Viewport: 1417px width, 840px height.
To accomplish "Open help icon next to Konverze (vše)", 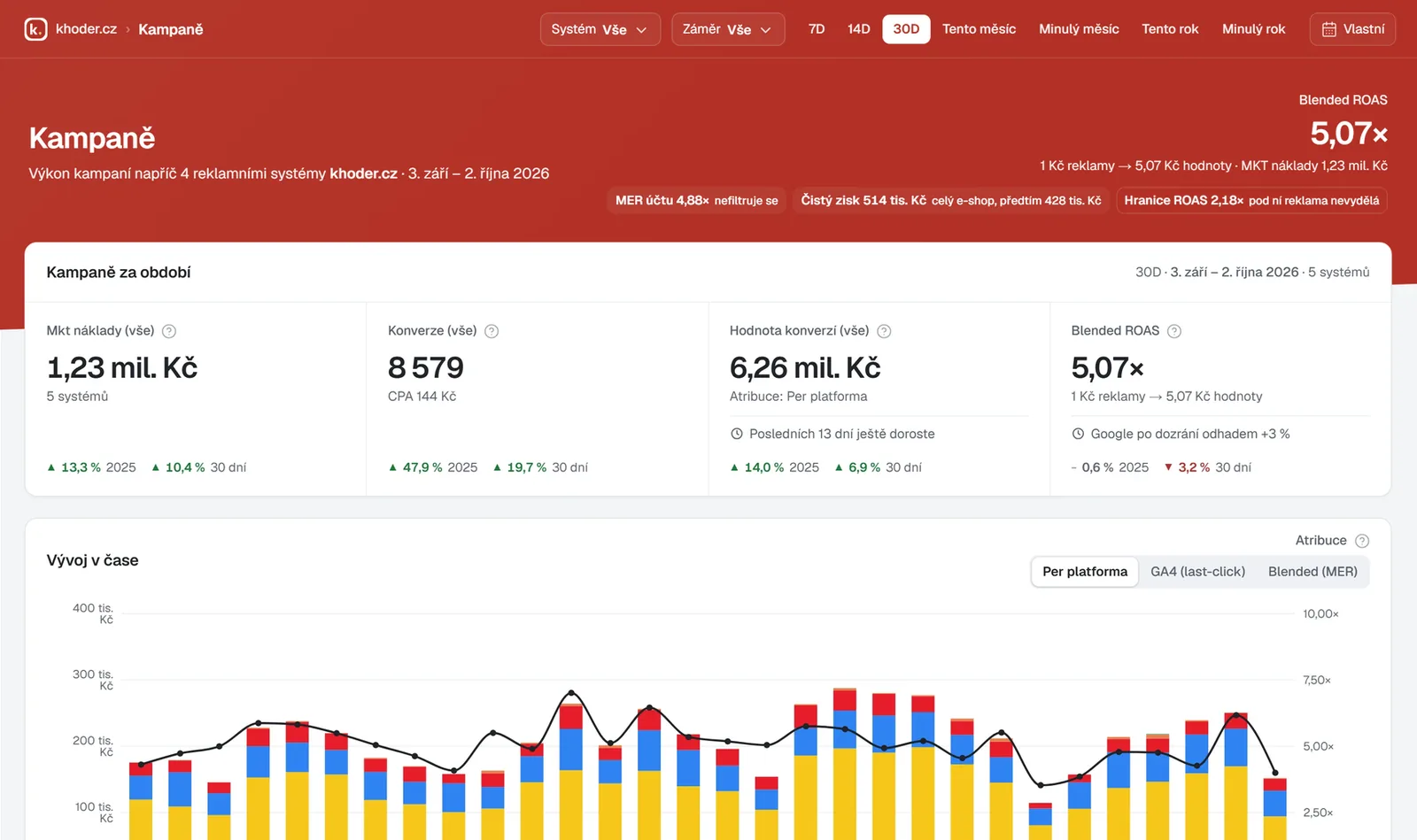I will [x=492, y=331].
